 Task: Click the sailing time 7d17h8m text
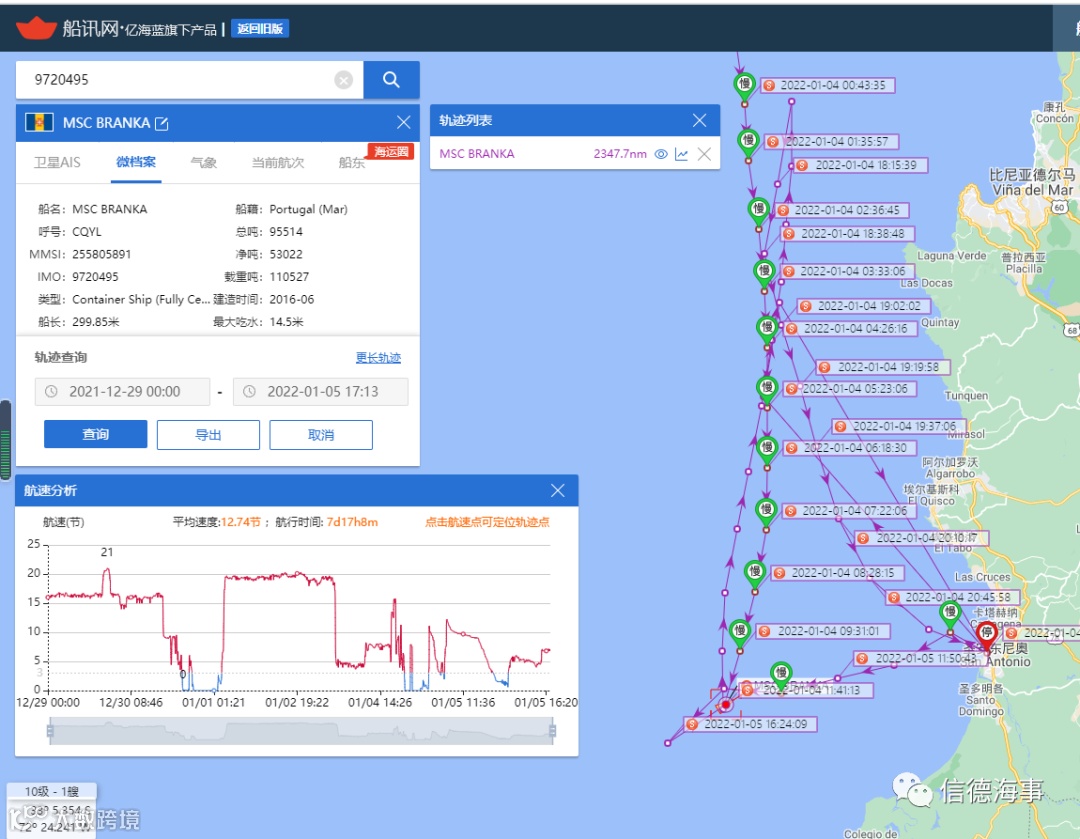click(x=352, y=522)
